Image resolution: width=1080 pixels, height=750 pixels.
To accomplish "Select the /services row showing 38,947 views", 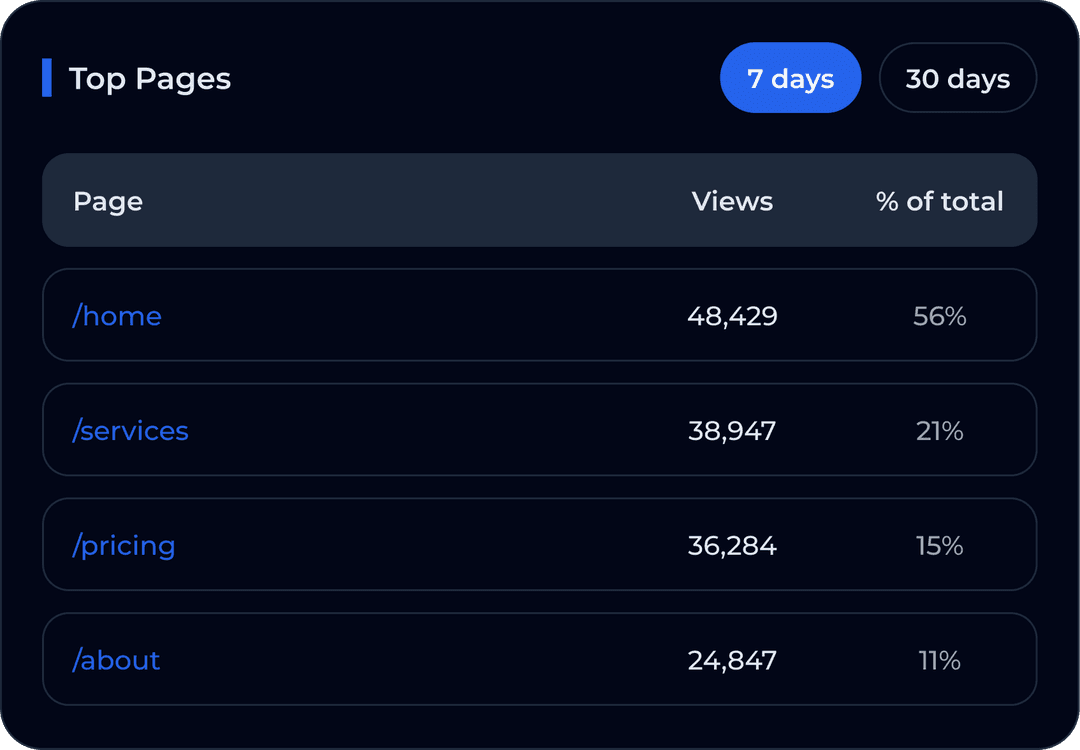I will click(x=540, y=431).
